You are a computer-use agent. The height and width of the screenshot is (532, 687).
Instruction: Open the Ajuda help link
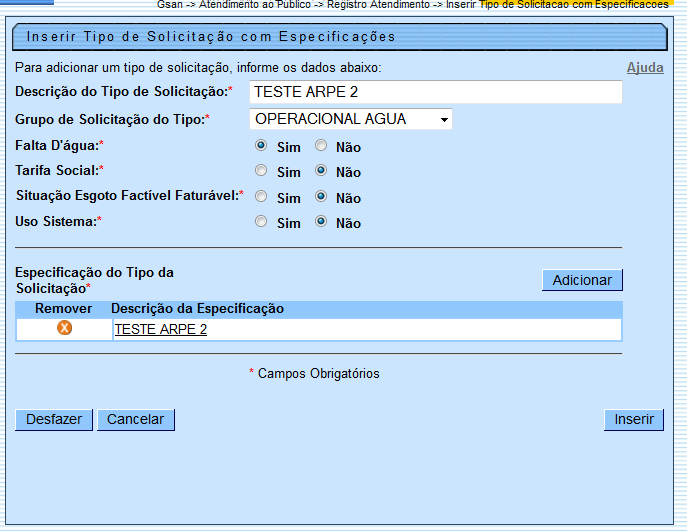coord(645,68)
